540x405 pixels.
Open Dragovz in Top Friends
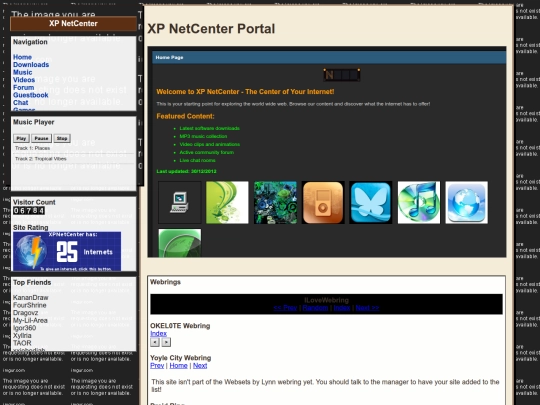[x=25, y=313]
